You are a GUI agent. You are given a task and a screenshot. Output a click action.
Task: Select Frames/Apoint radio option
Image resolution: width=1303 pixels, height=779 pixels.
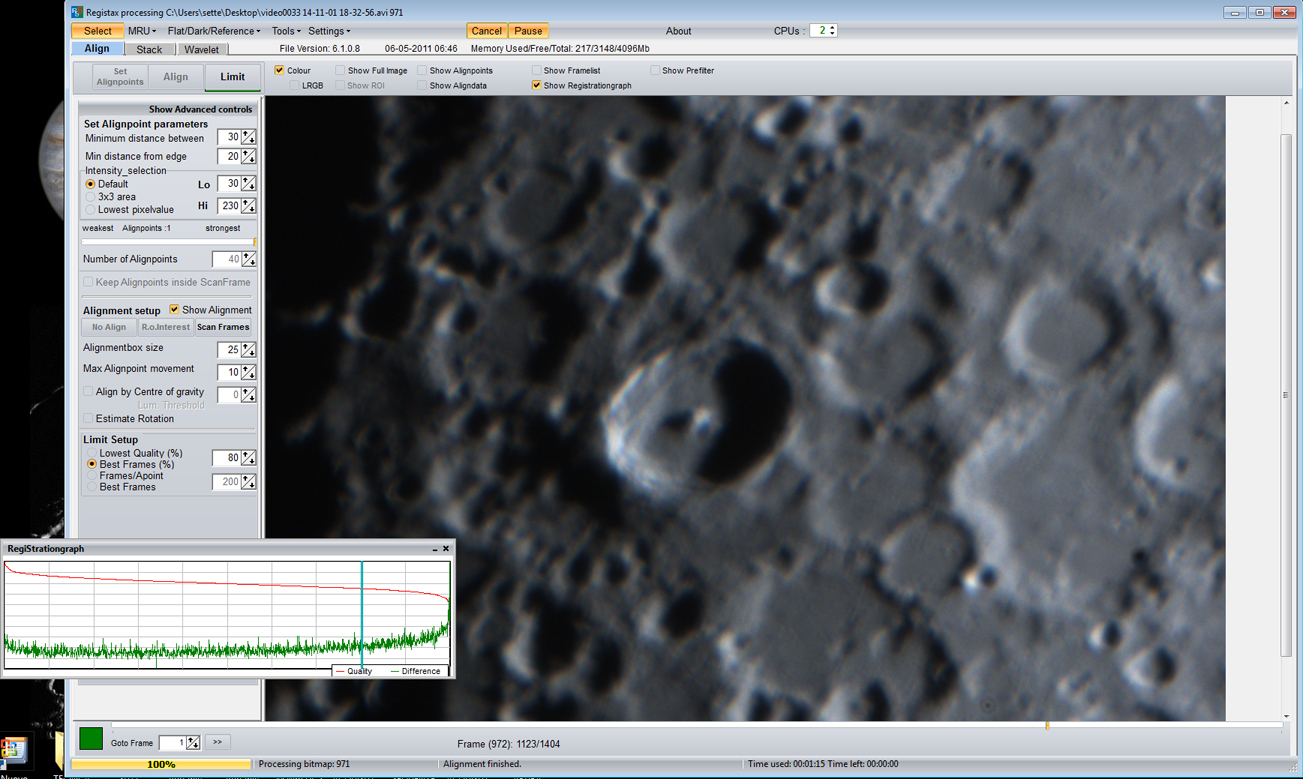pyautogui.click(x=92, y=476)
